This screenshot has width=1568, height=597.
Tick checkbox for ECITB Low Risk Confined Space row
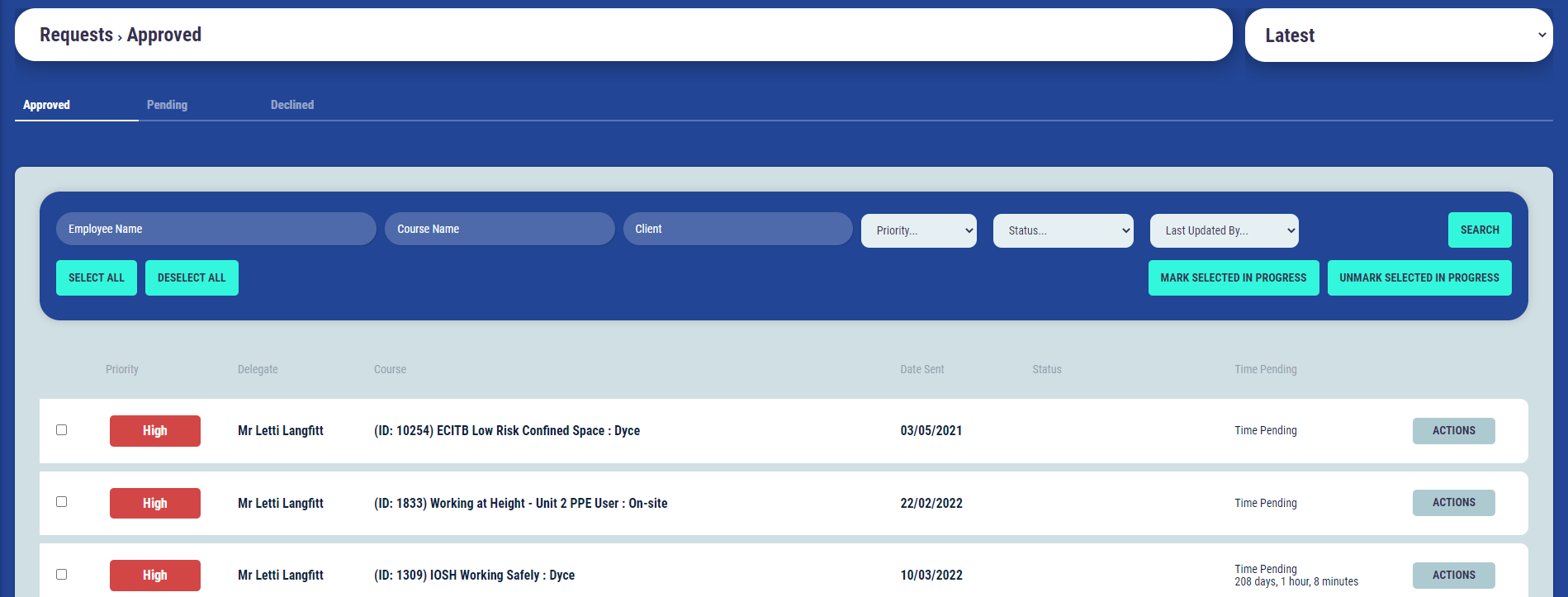pyautogui.click(x=62, y=430)
